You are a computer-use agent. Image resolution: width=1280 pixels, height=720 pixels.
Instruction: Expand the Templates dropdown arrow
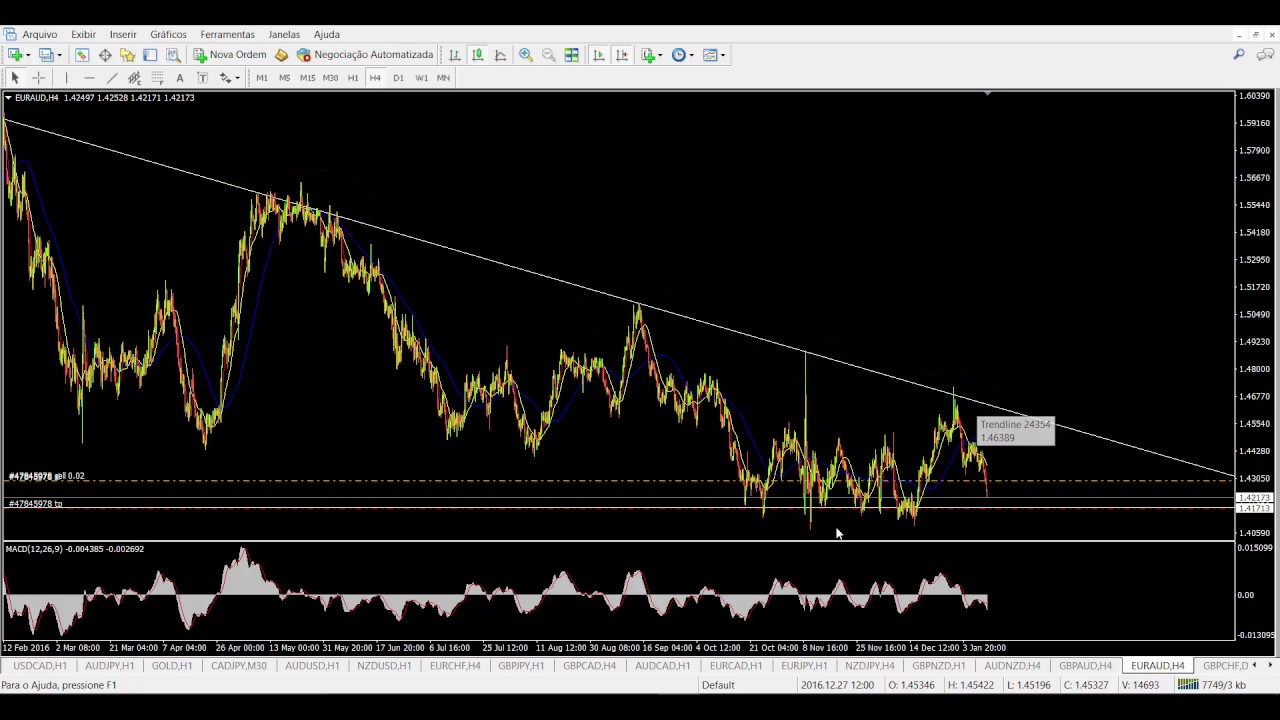point(723,55)
